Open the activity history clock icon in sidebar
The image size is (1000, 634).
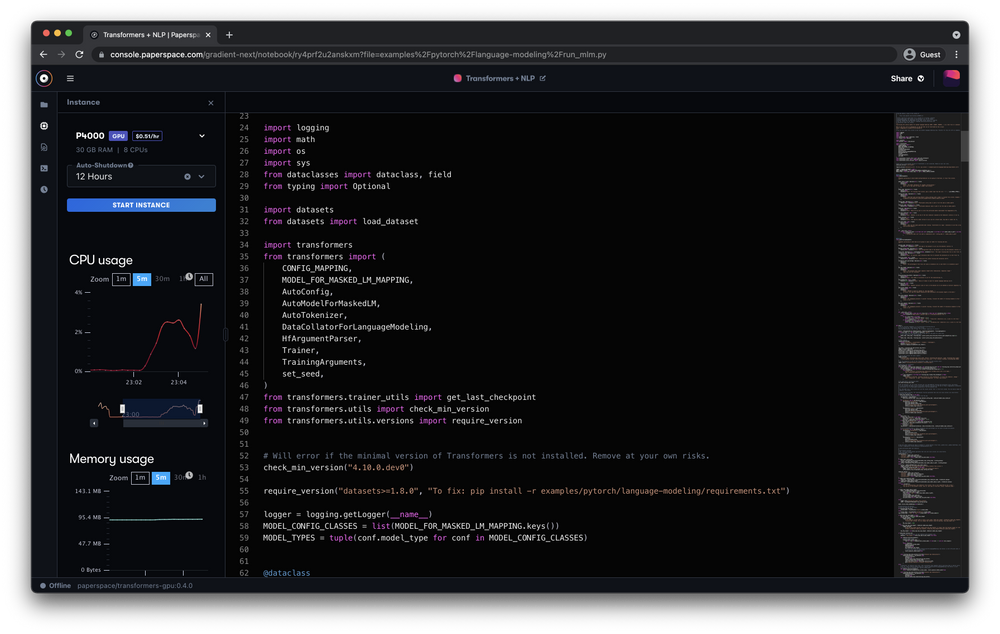43,189
